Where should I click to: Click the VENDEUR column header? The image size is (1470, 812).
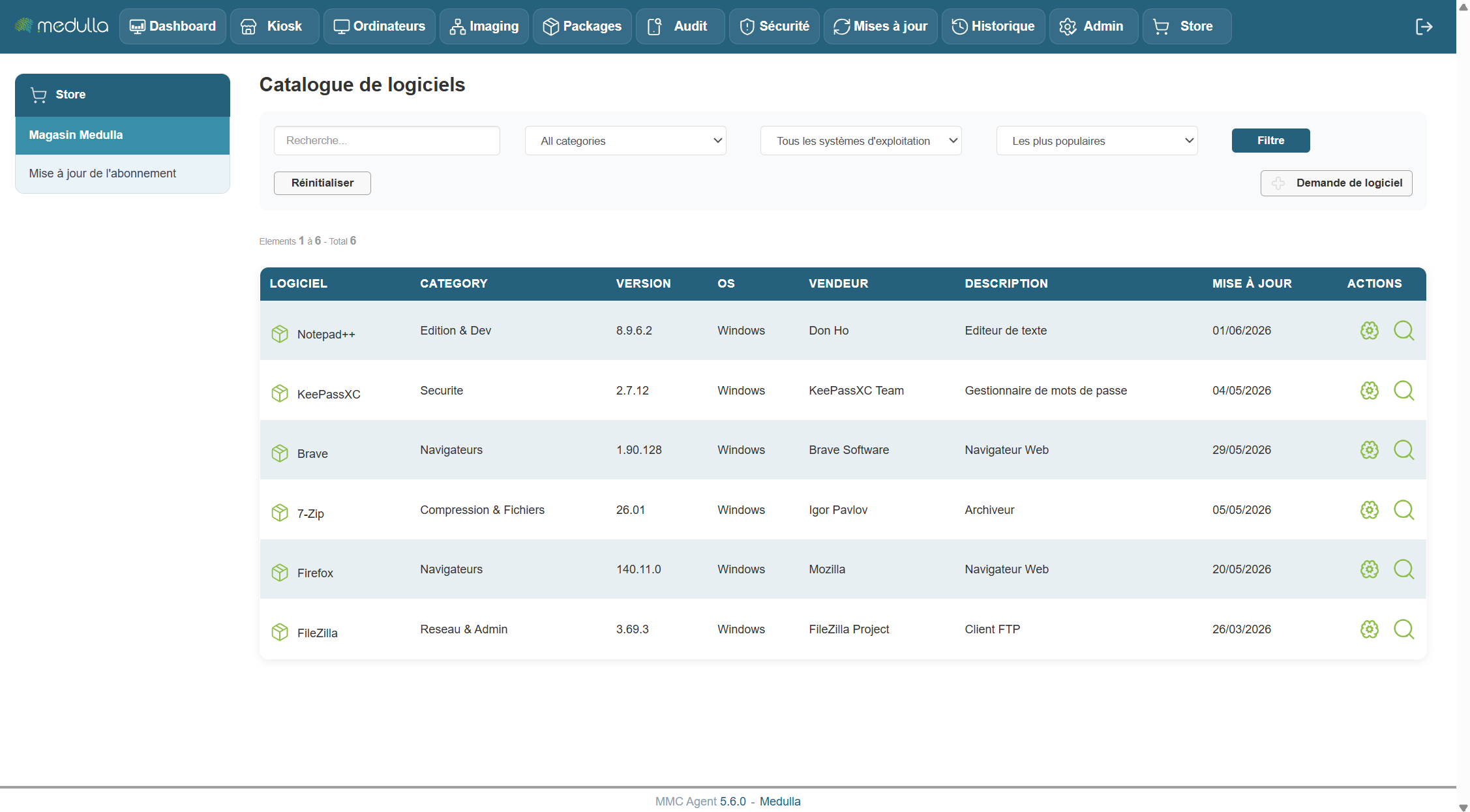839,284
